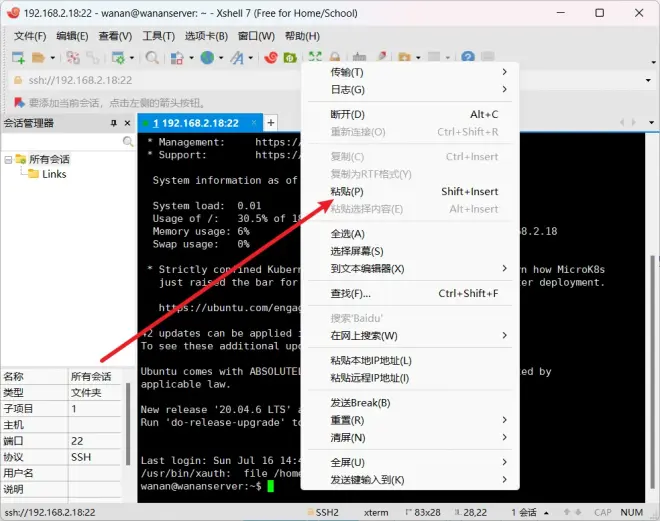Open the 重置(R) submenu
Viewport: 660px width, 521px height.
click(x=410, y=420)
